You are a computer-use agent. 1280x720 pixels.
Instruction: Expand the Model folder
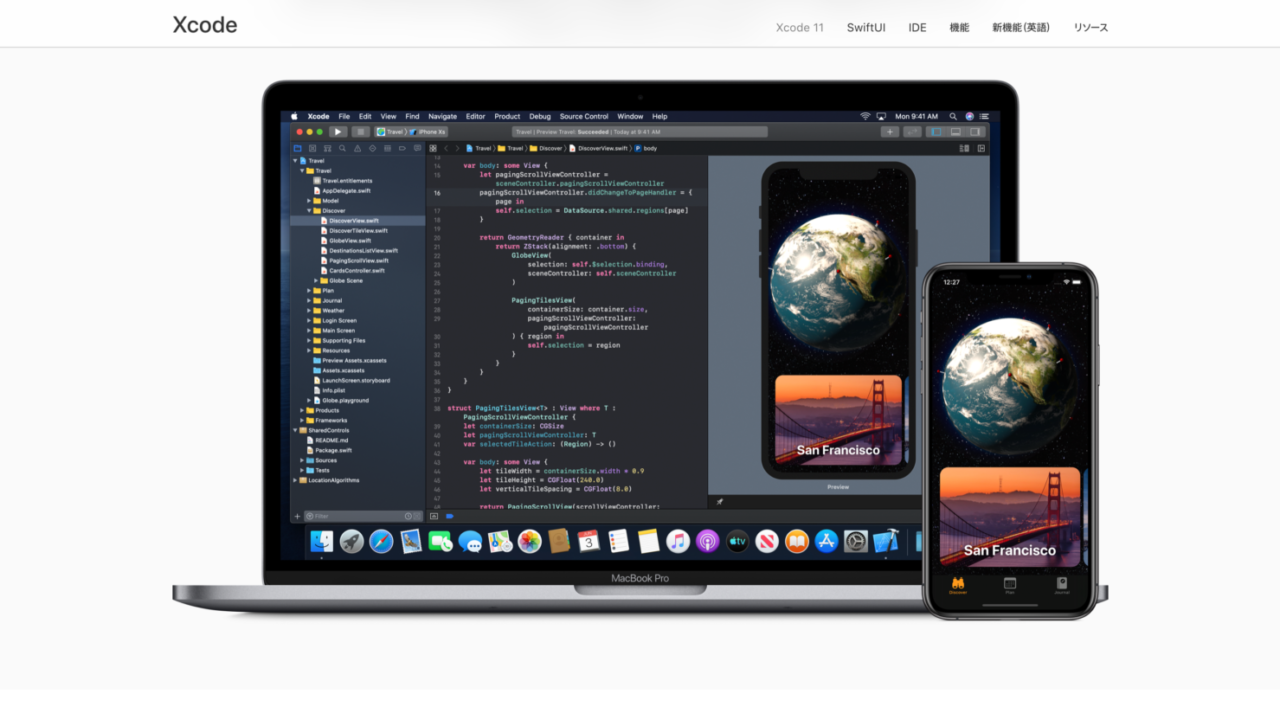coord(310,200)
